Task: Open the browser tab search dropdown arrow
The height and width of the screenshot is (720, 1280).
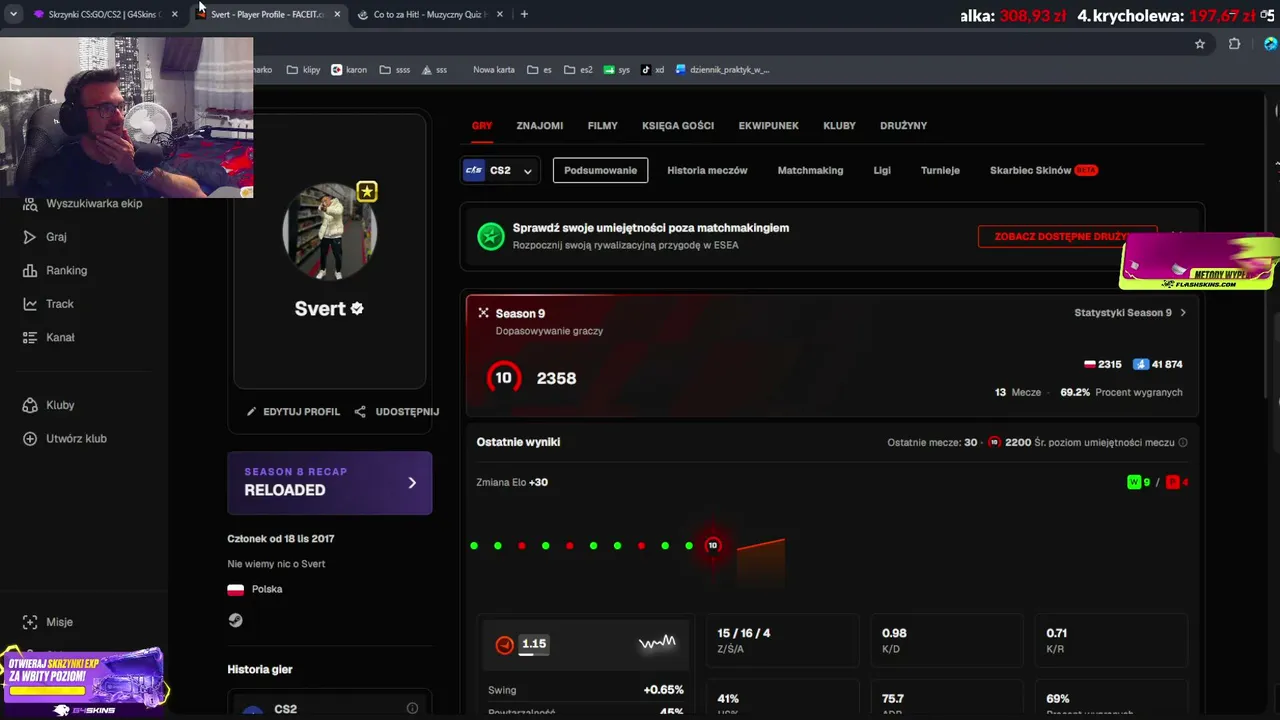Action: pos(13,14)
